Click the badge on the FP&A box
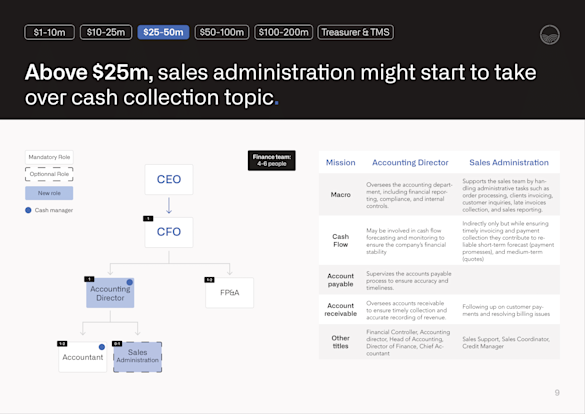 click(209, 280)
